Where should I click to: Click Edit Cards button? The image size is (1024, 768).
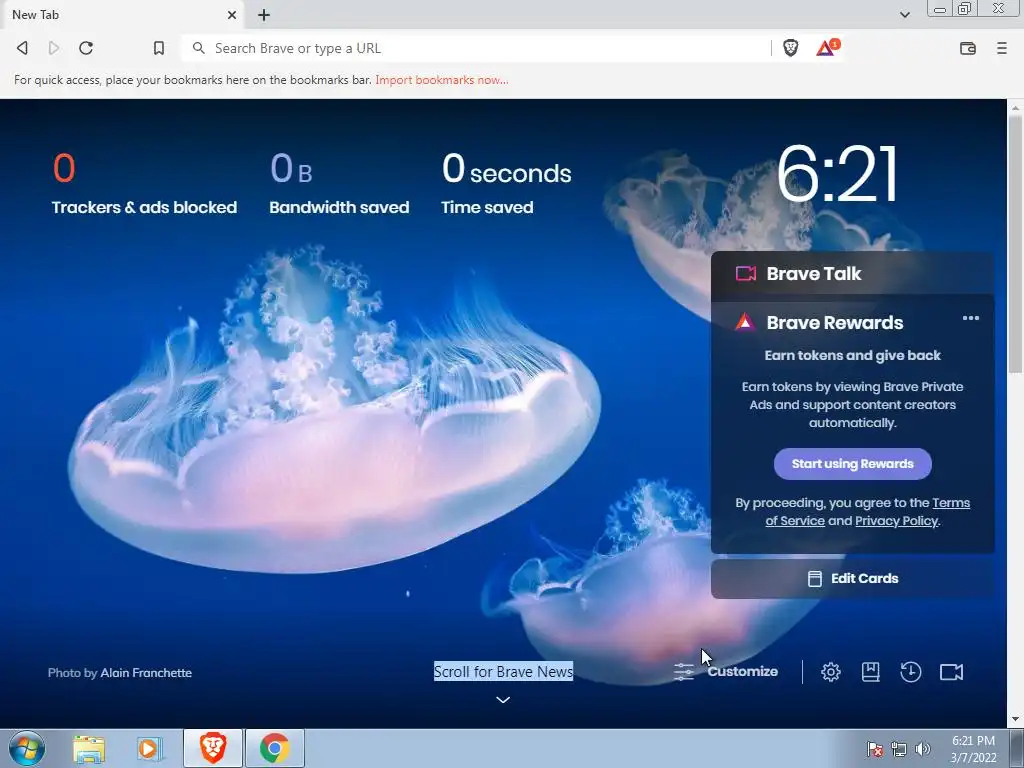(x=852, y=579)
